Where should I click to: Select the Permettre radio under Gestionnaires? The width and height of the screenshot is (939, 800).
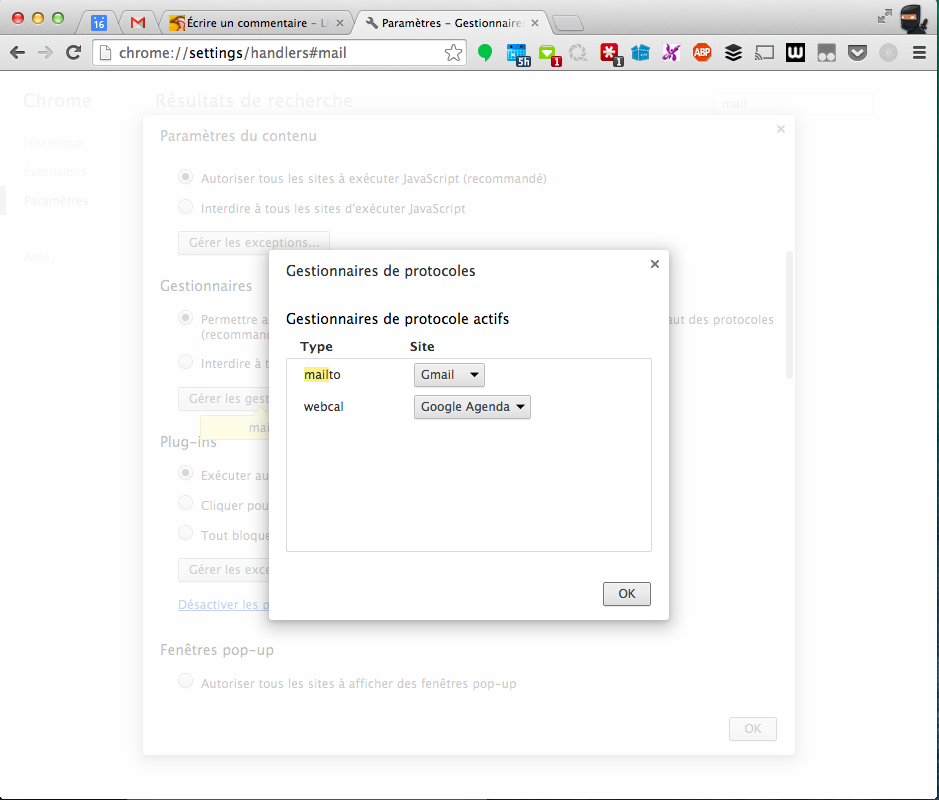(186, 318)
